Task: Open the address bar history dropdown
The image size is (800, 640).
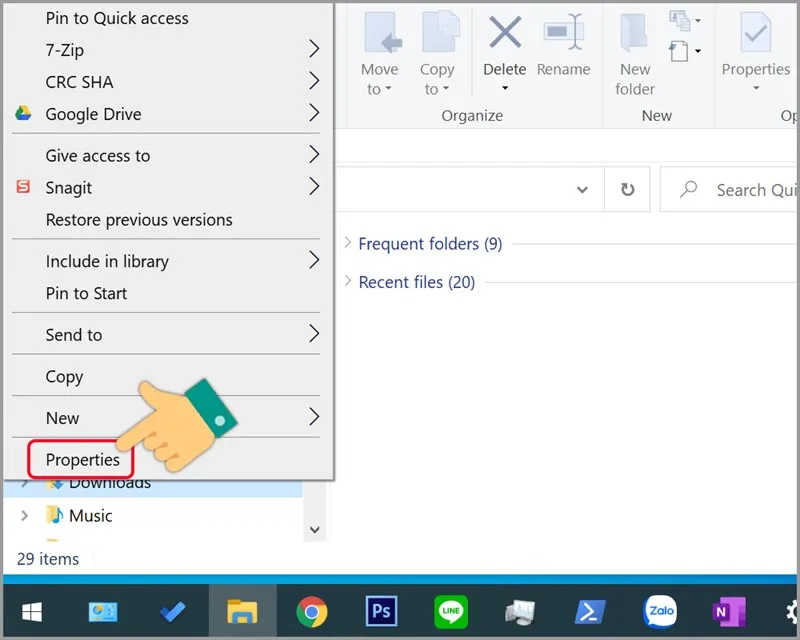Action: click(x=582, y=190)
